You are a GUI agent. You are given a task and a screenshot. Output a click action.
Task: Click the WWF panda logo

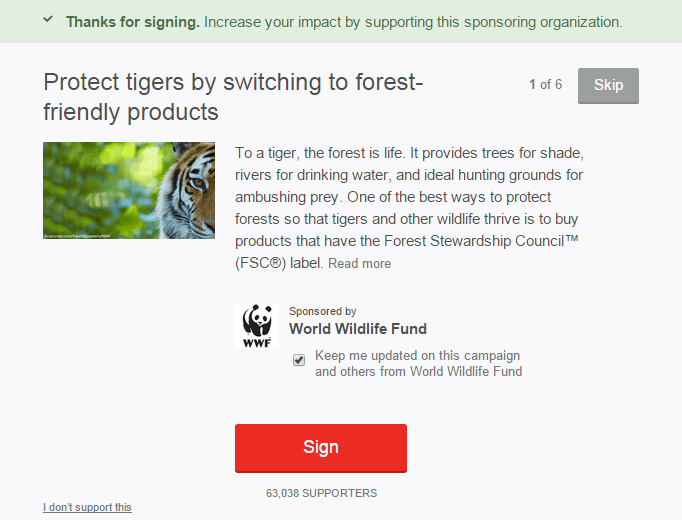click(257, 326)
